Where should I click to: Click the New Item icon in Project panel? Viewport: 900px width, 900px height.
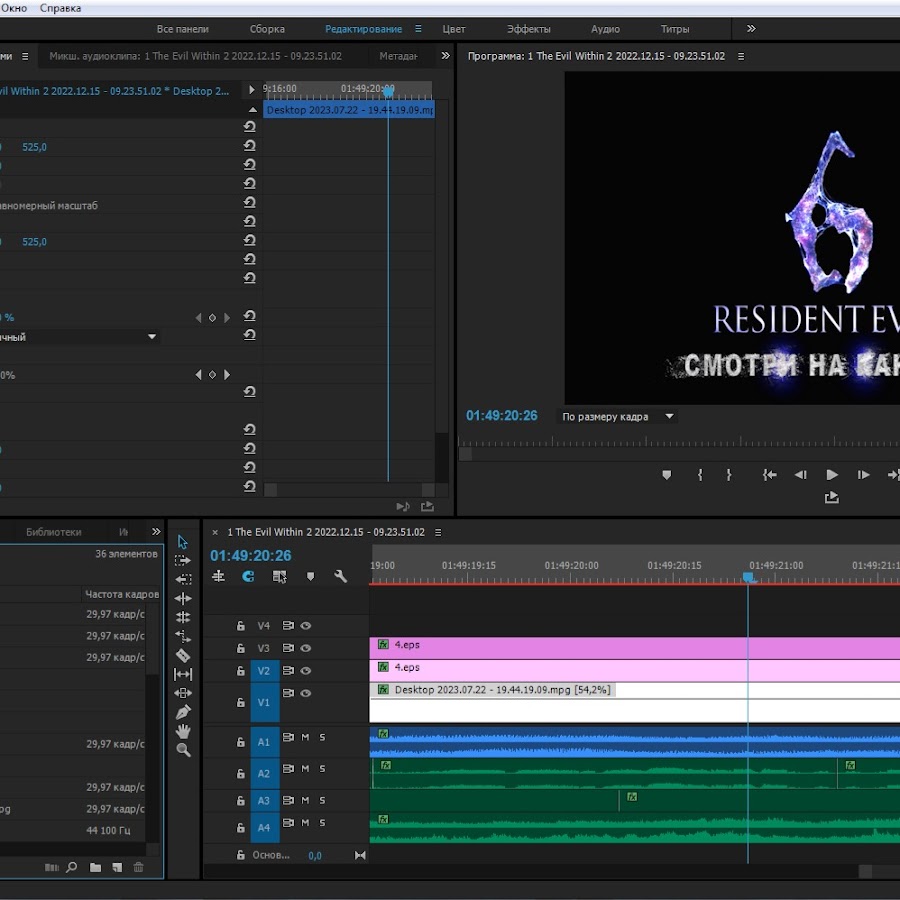tap(117, 867)
